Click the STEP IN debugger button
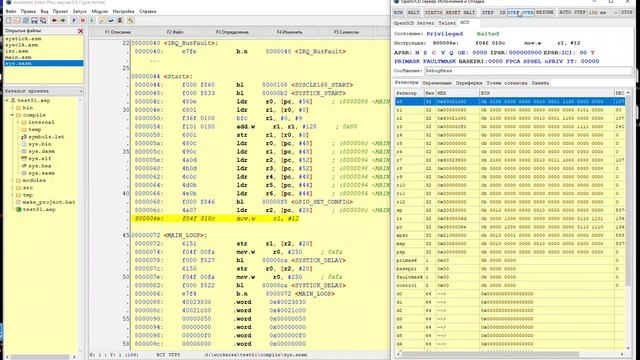Screen dimensions: 640x360 pos(493,13)
